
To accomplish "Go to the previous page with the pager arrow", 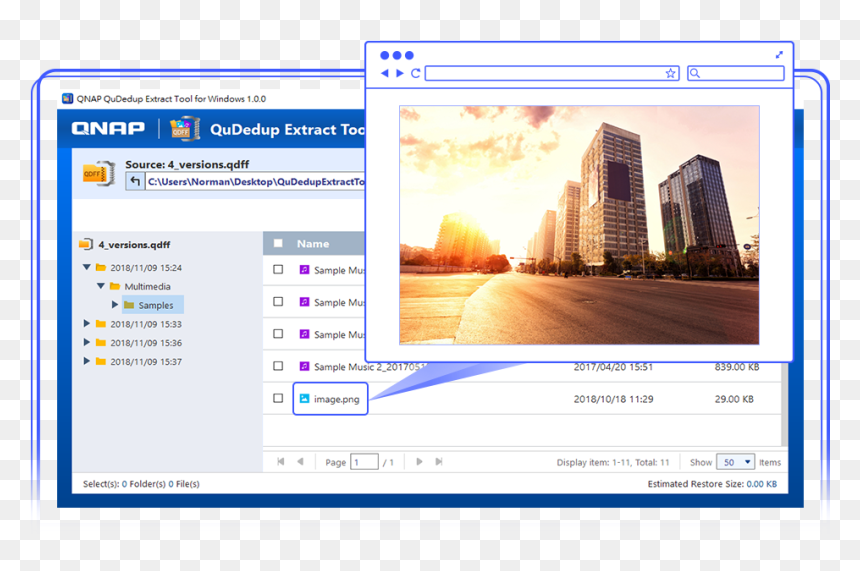I will pos(300,462).
